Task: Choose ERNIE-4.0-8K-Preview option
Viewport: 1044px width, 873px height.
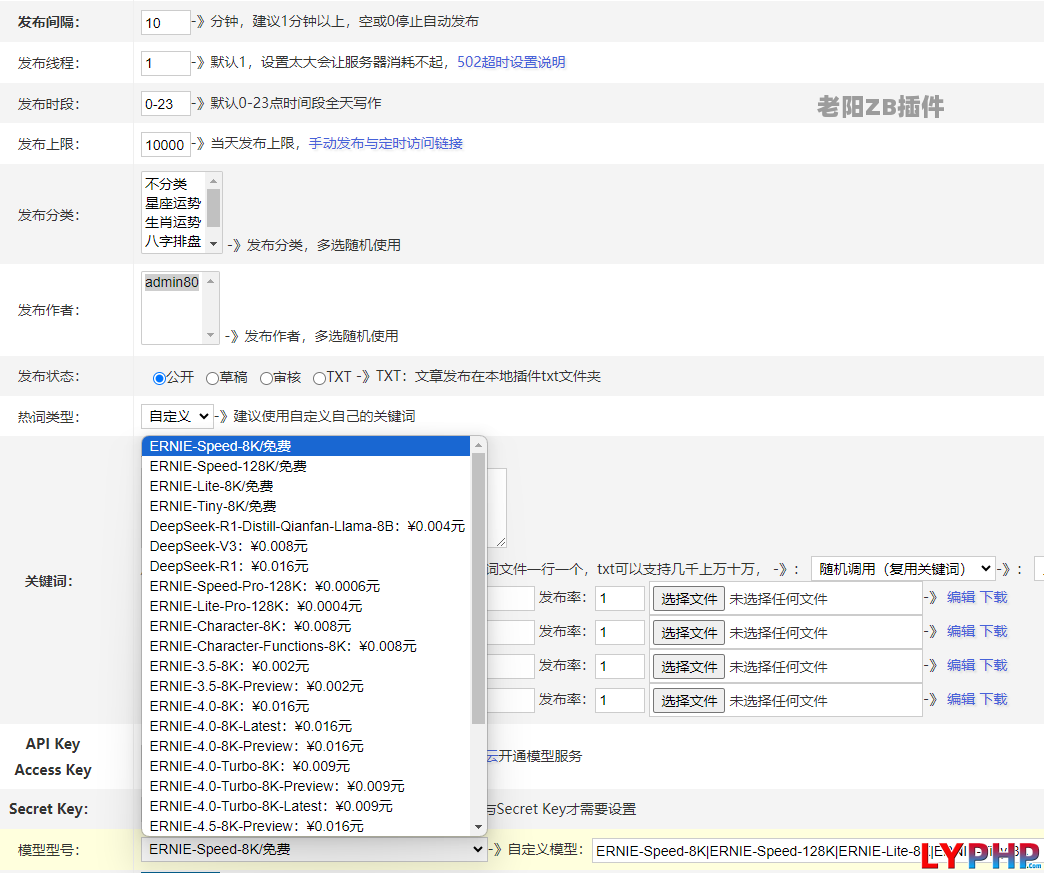Action: 306,746
